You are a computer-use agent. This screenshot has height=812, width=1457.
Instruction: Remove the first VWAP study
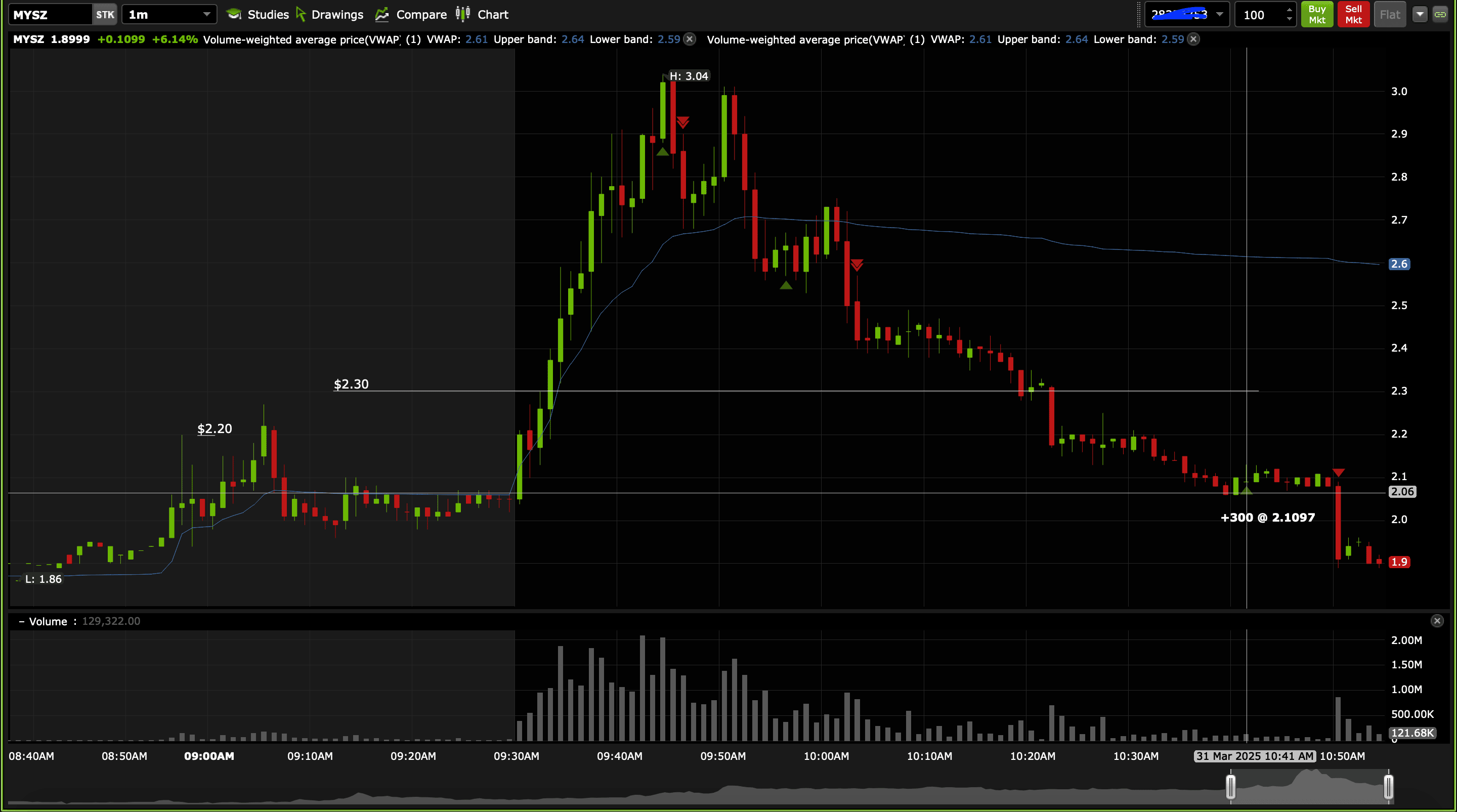[690, 39]
